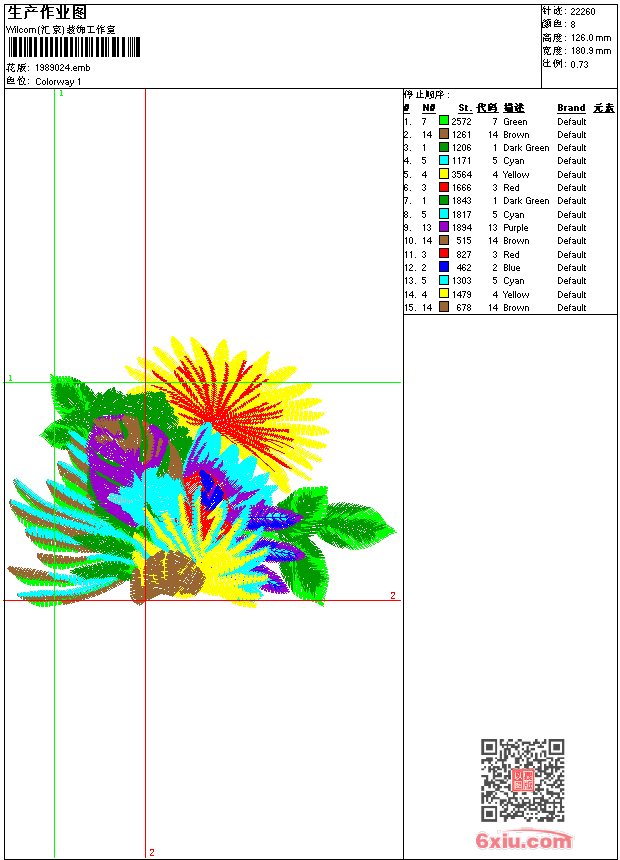Image resolution: width=620 pixels, height=860 pixels.
Task: Select the blue swatch in stop row 12
Action: pos(444,267)
